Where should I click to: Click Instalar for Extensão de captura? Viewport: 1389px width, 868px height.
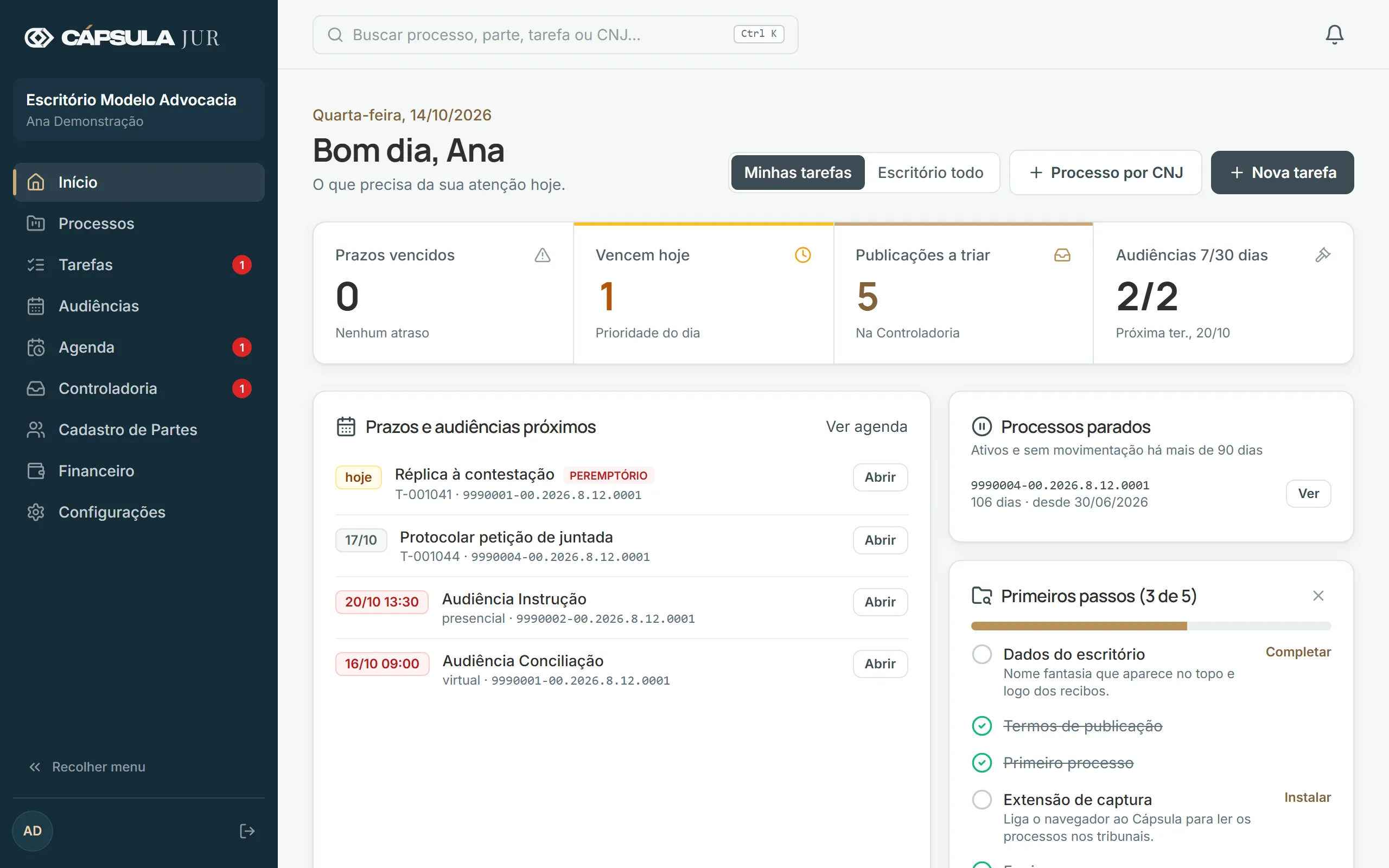point(1307,797)
